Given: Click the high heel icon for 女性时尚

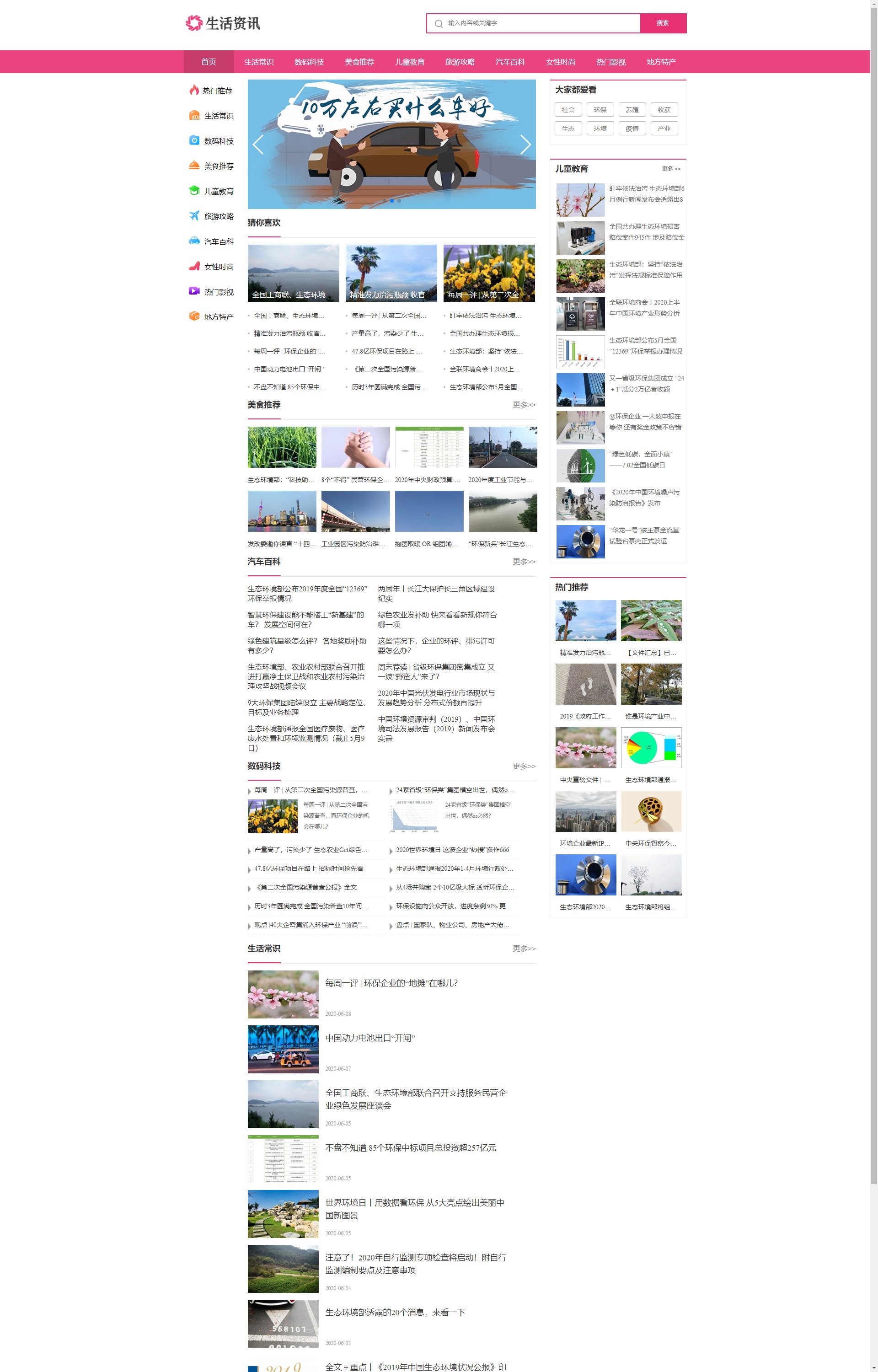Looking at the screenshot, I should (194, 266).
